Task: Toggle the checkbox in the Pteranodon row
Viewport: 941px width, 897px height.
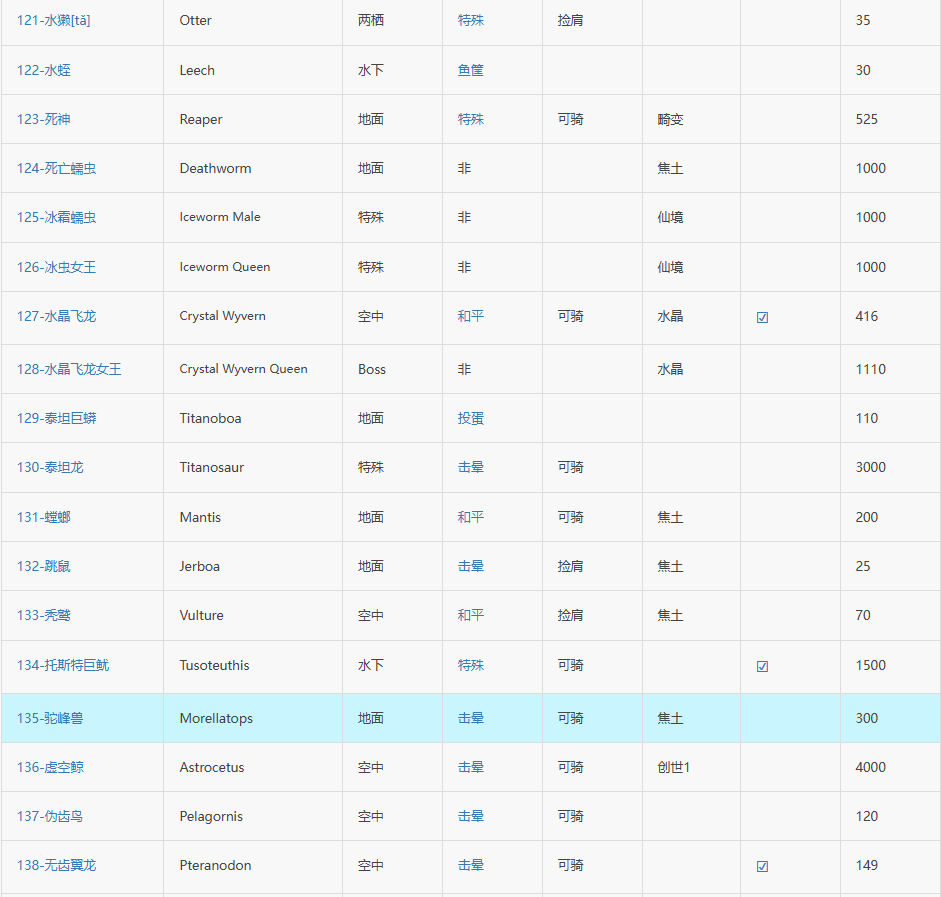Action: point(762,866)
